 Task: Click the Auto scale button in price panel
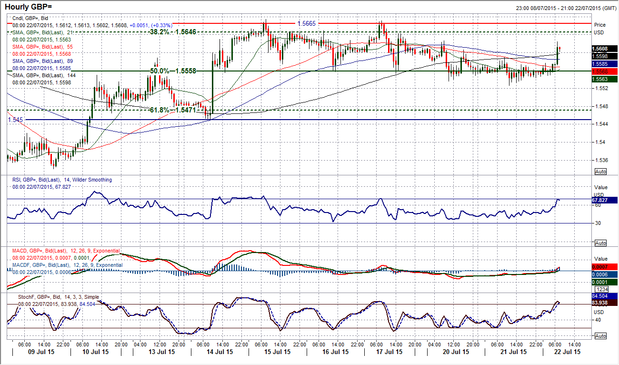(x=600, y=172)
